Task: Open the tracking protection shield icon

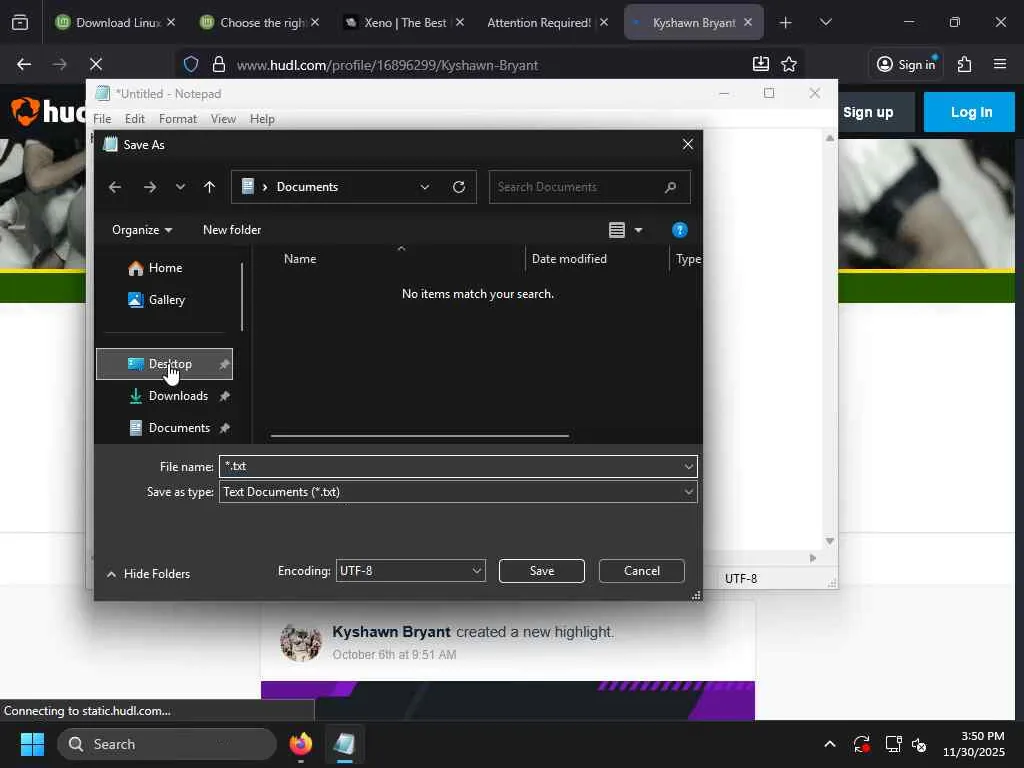Action: [191, 65]
